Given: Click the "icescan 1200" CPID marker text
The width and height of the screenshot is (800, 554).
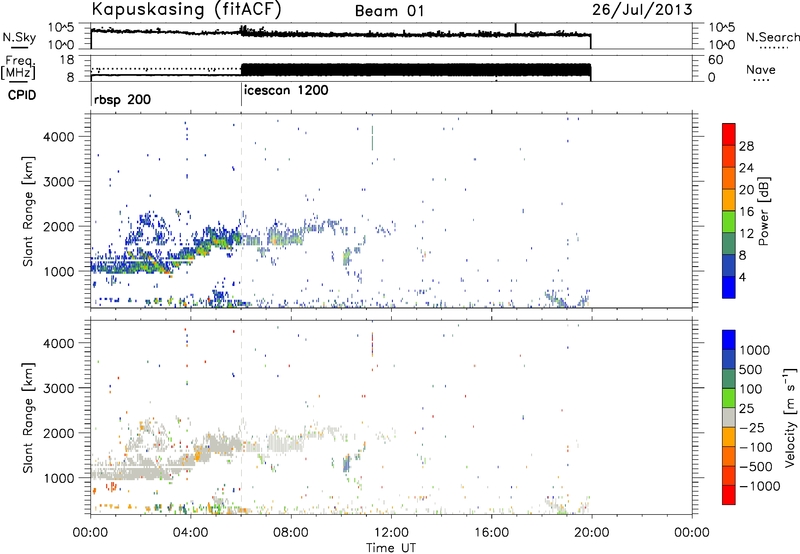Looking at the screenshot, I should coord(286,90).
